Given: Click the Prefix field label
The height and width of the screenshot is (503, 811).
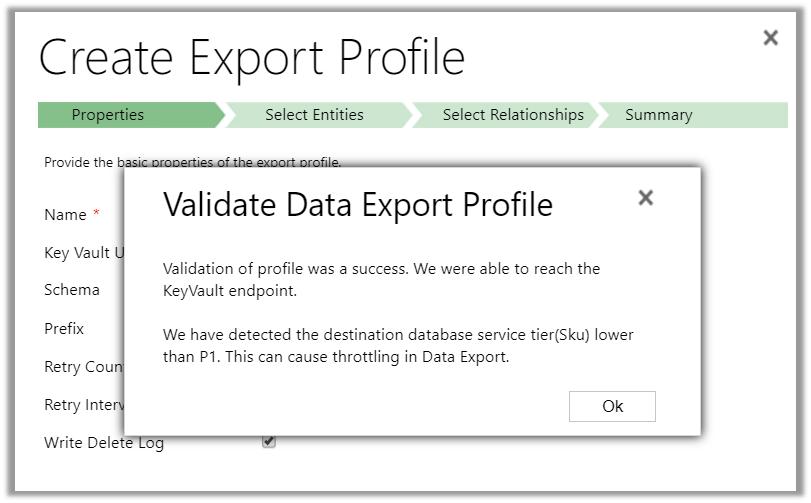Looking at the screenshot, I should (x=64, y=328).
